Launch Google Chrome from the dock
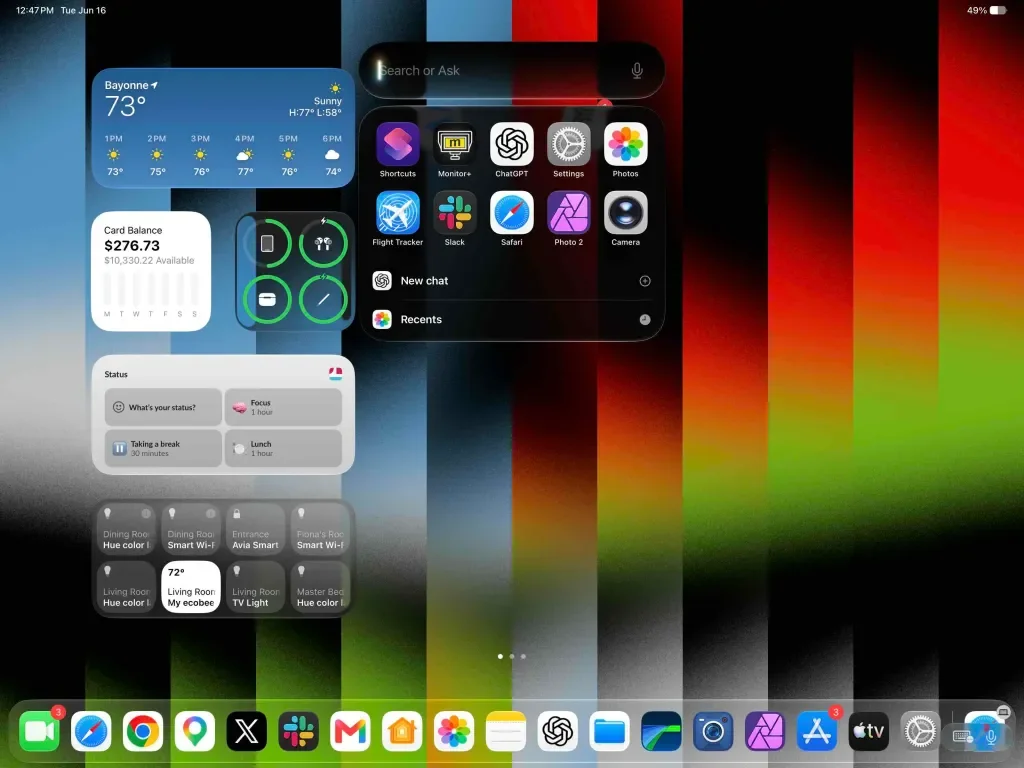The image size is (1024, 768). click(x=142, y=731)
